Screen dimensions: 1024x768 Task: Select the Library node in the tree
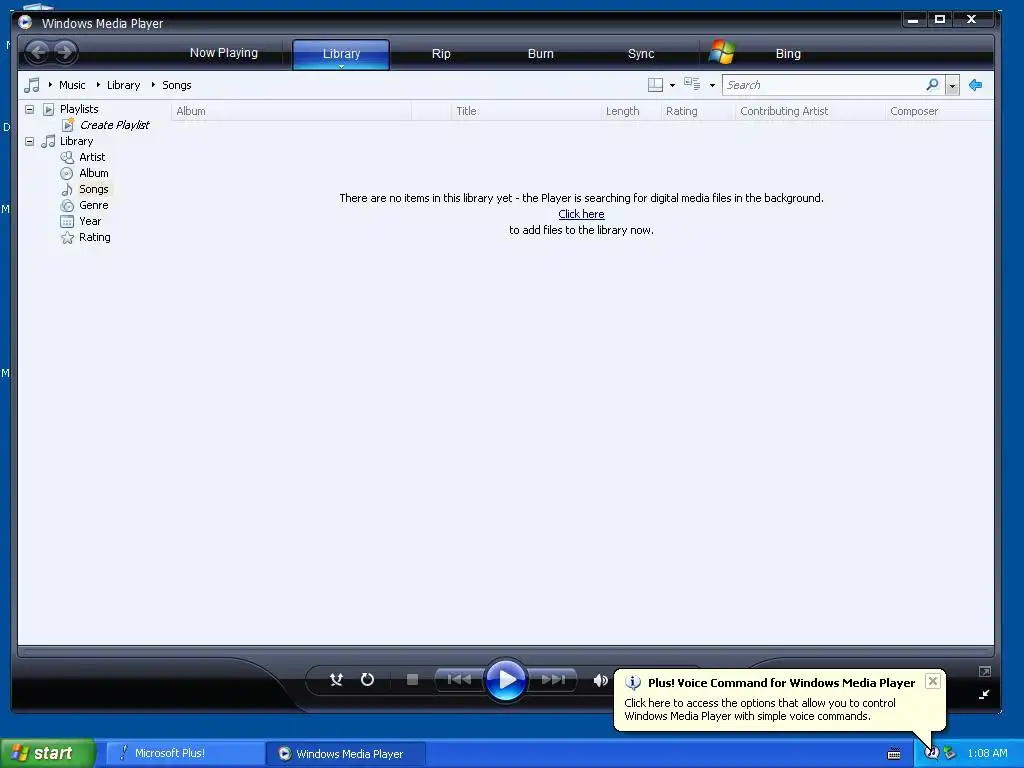pos(76,141)
